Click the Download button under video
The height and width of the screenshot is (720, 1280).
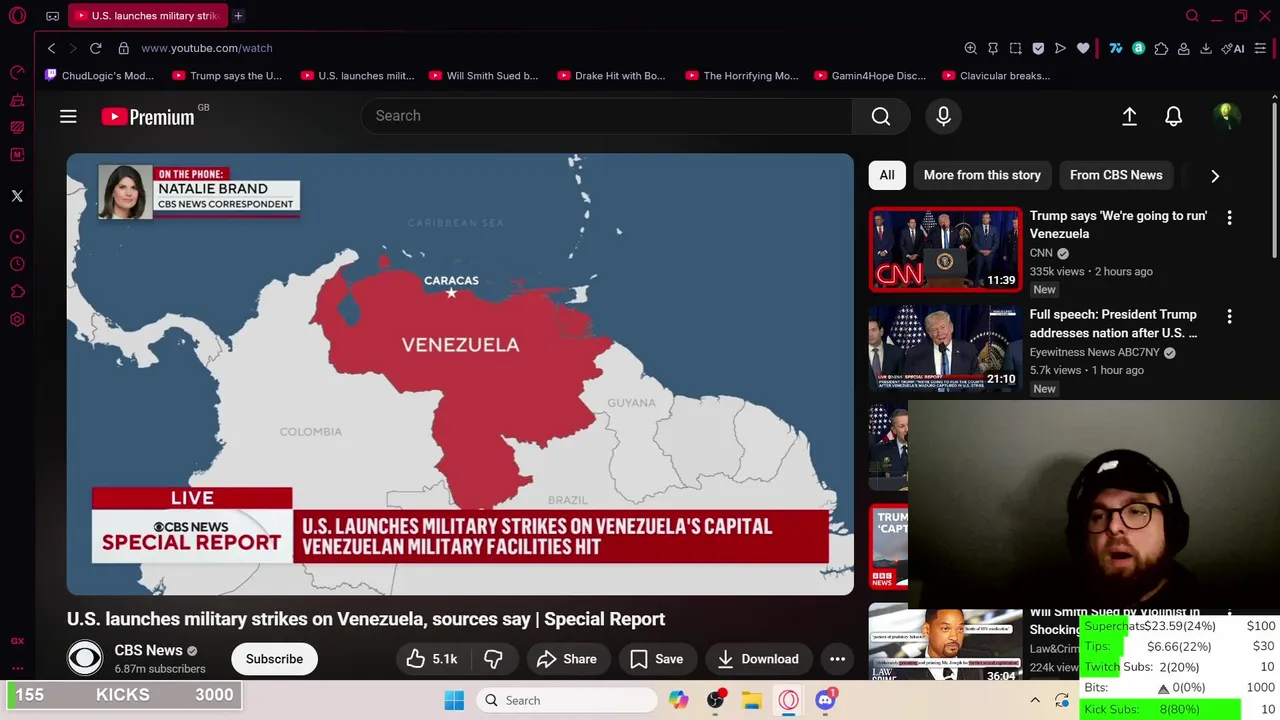tap(758, 659)
